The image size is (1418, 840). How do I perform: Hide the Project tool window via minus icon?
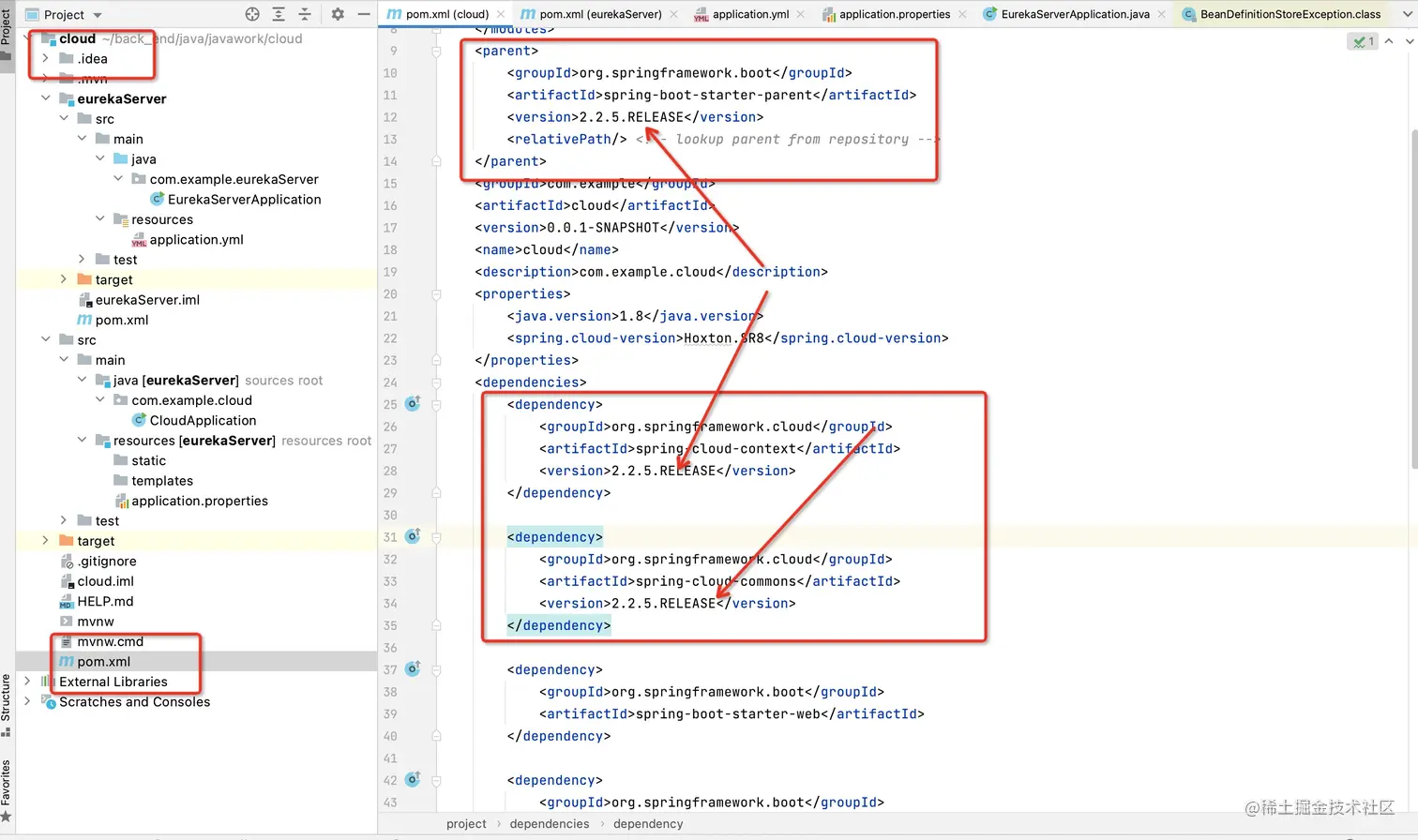[x=364, y=14]
